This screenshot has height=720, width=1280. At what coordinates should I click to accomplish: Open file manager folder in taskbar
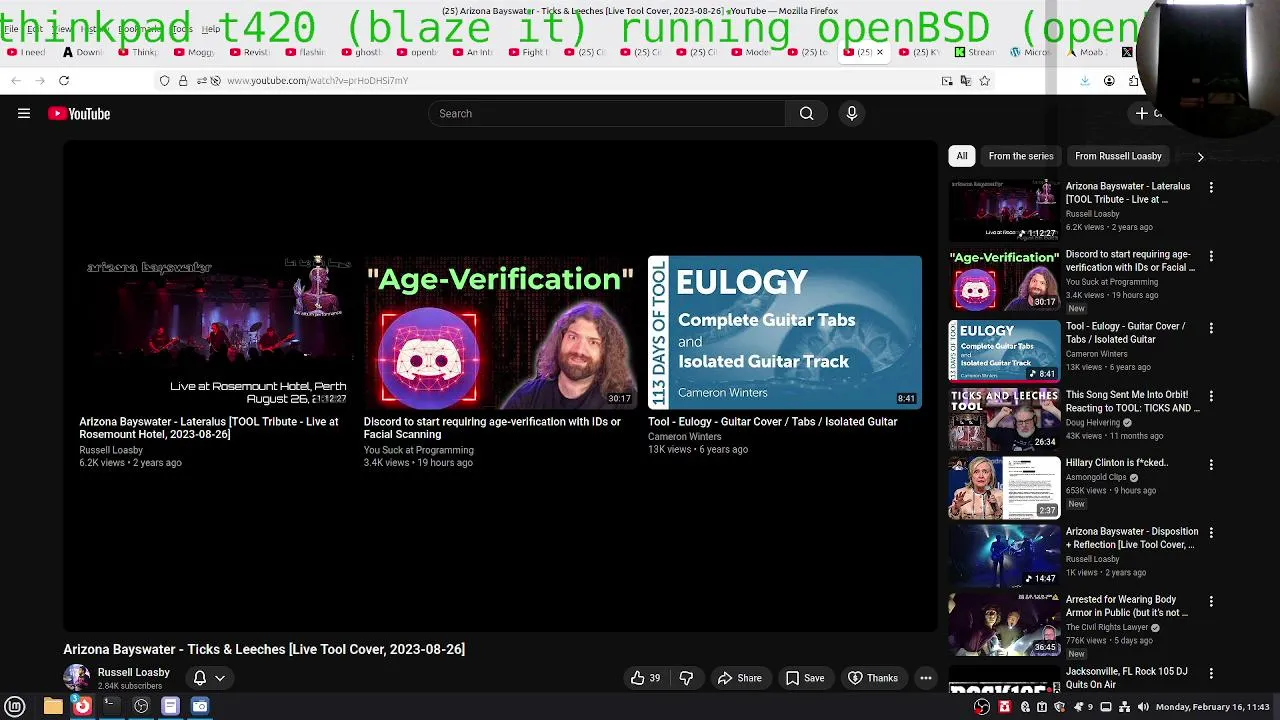coord(53,706)
